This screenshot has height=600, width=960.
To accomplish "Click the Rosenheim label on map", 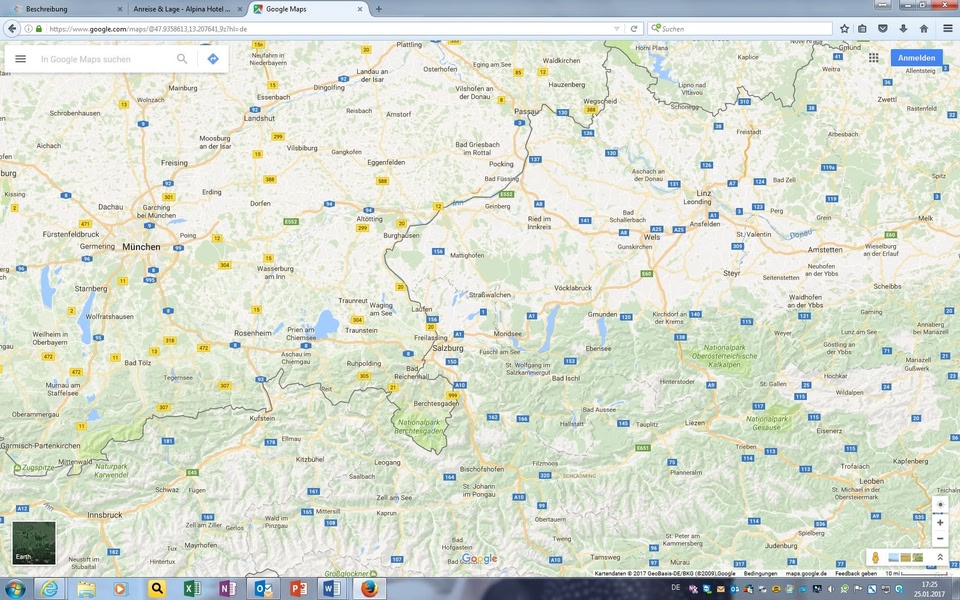I will (252, 333).
